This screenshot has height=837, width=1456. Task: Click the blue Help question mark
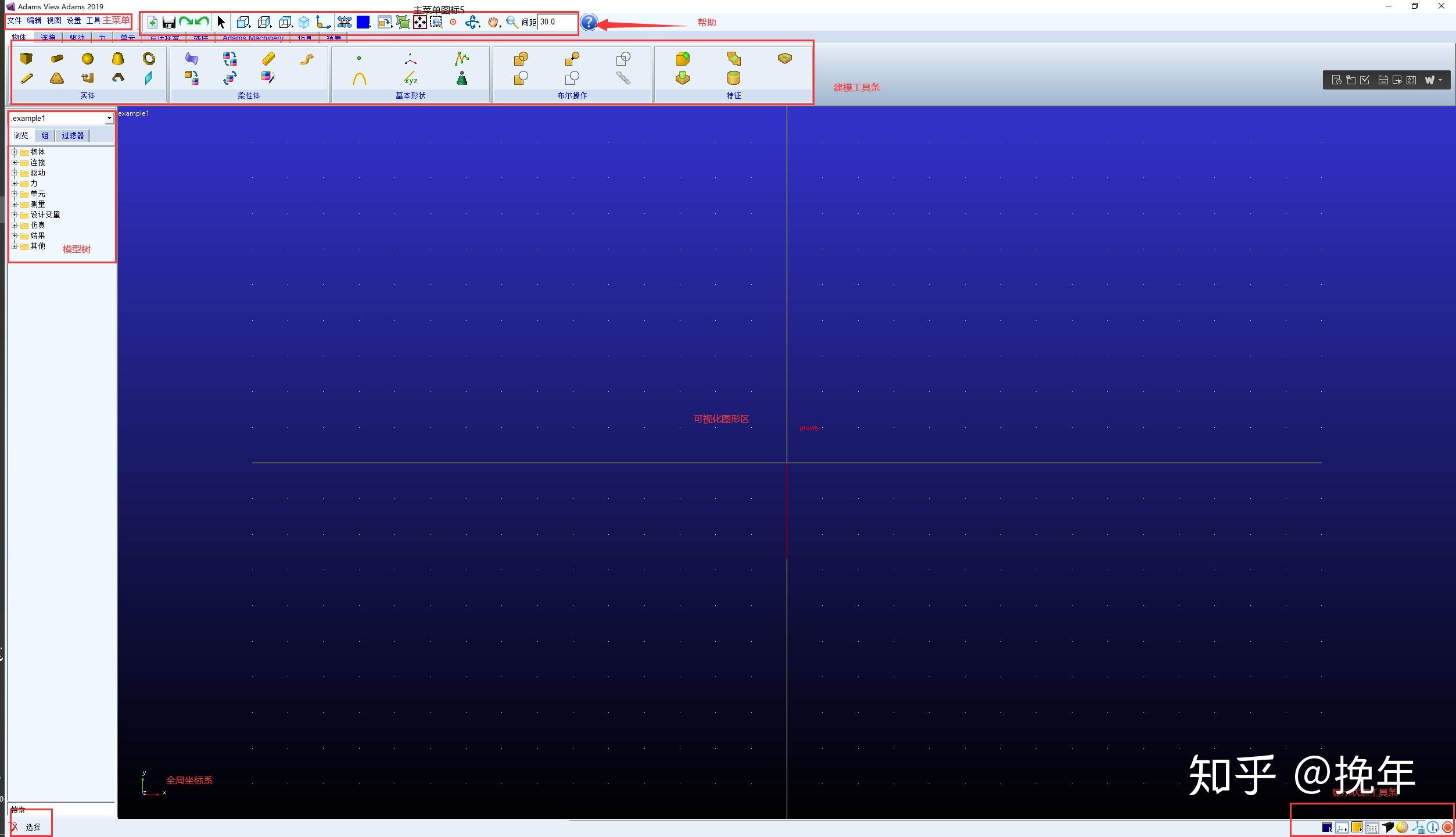[589, 22]
